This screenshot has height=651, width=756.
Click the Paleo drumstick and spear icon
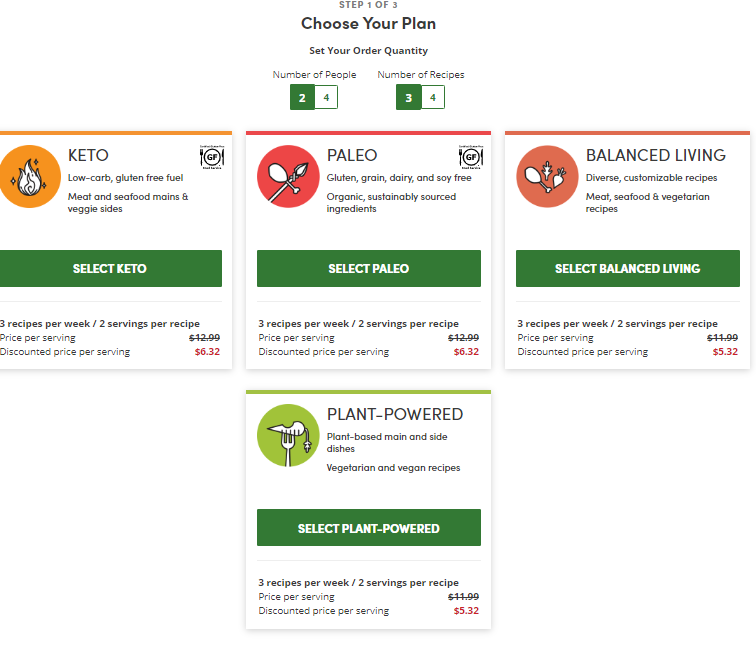tap(288, 176)
